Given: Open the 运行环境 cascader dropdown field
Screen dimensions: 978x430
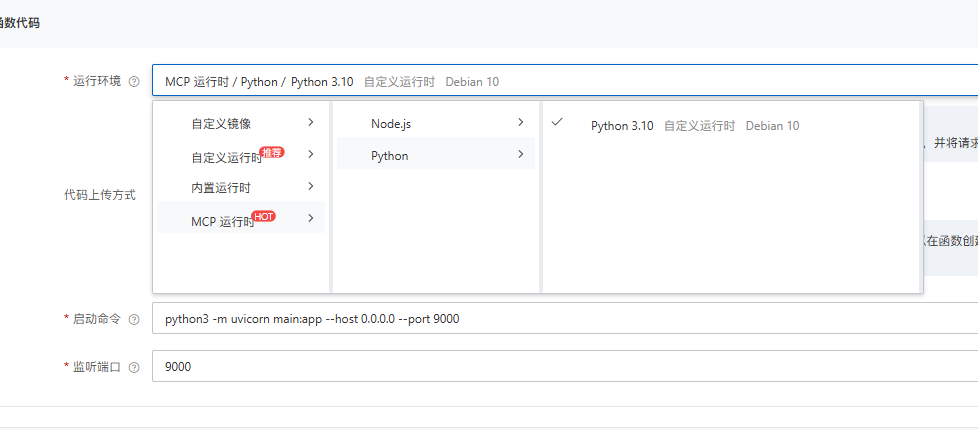Looking at the screenshot, I should click(x=565, y=81).
